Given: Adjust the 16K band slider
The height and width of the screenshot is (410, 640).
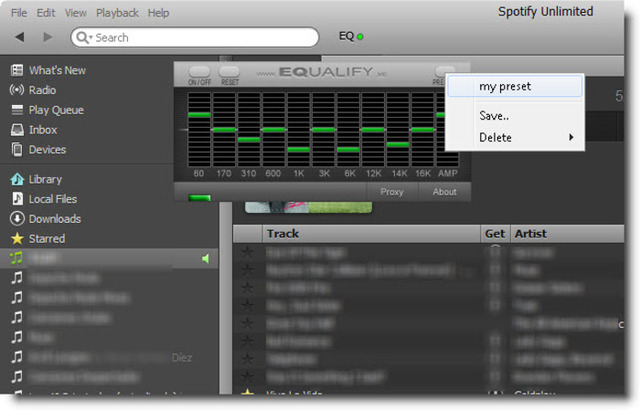Looking at the screenshot, I should tap(423, 130).
